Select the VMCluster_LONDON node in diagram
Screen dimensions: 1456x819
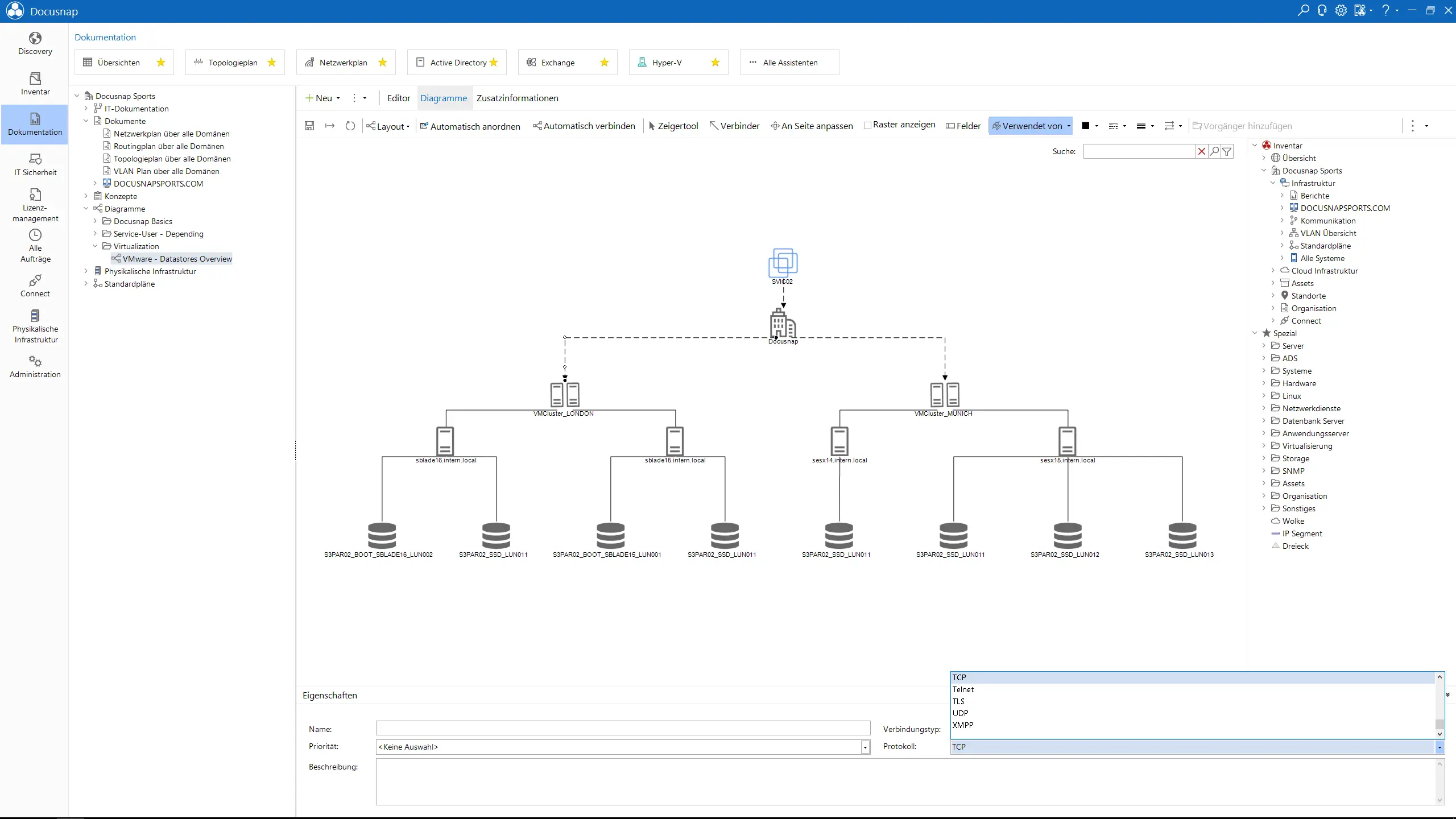[564, 394]
